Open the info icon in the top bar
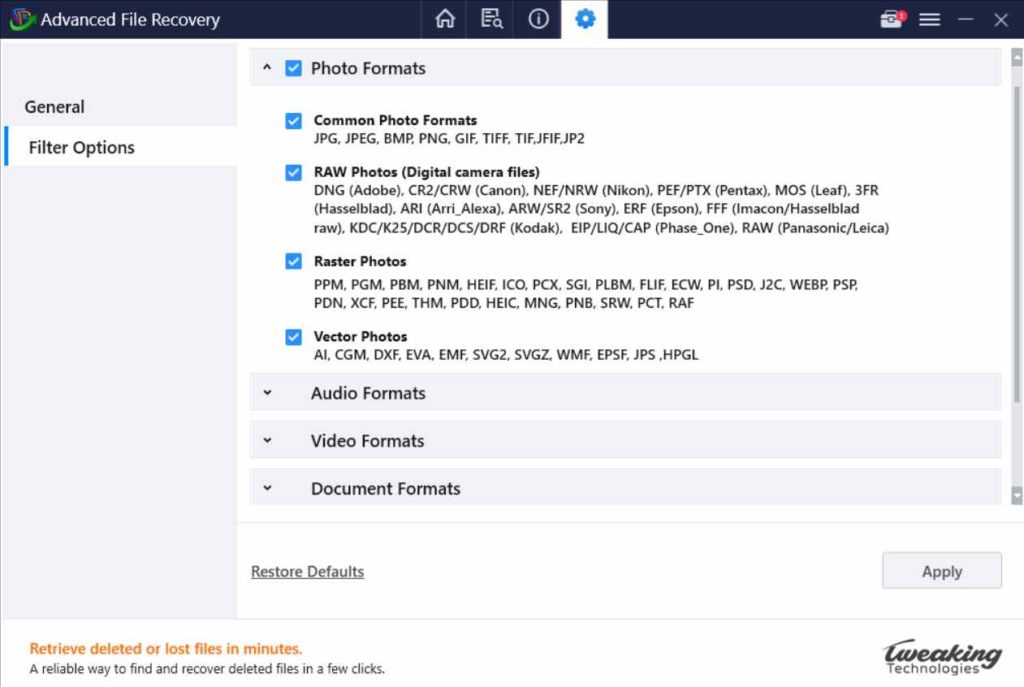Viewport: 1024px width, 687px height. [x=538, y=19]
